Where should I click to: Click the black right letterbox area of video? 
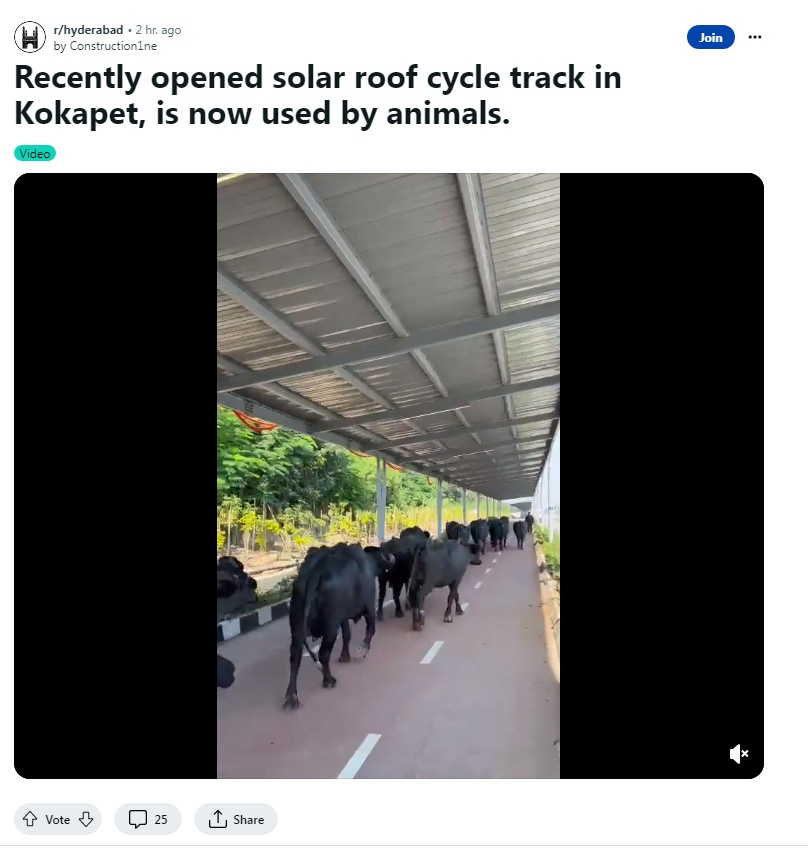point(662,475)
